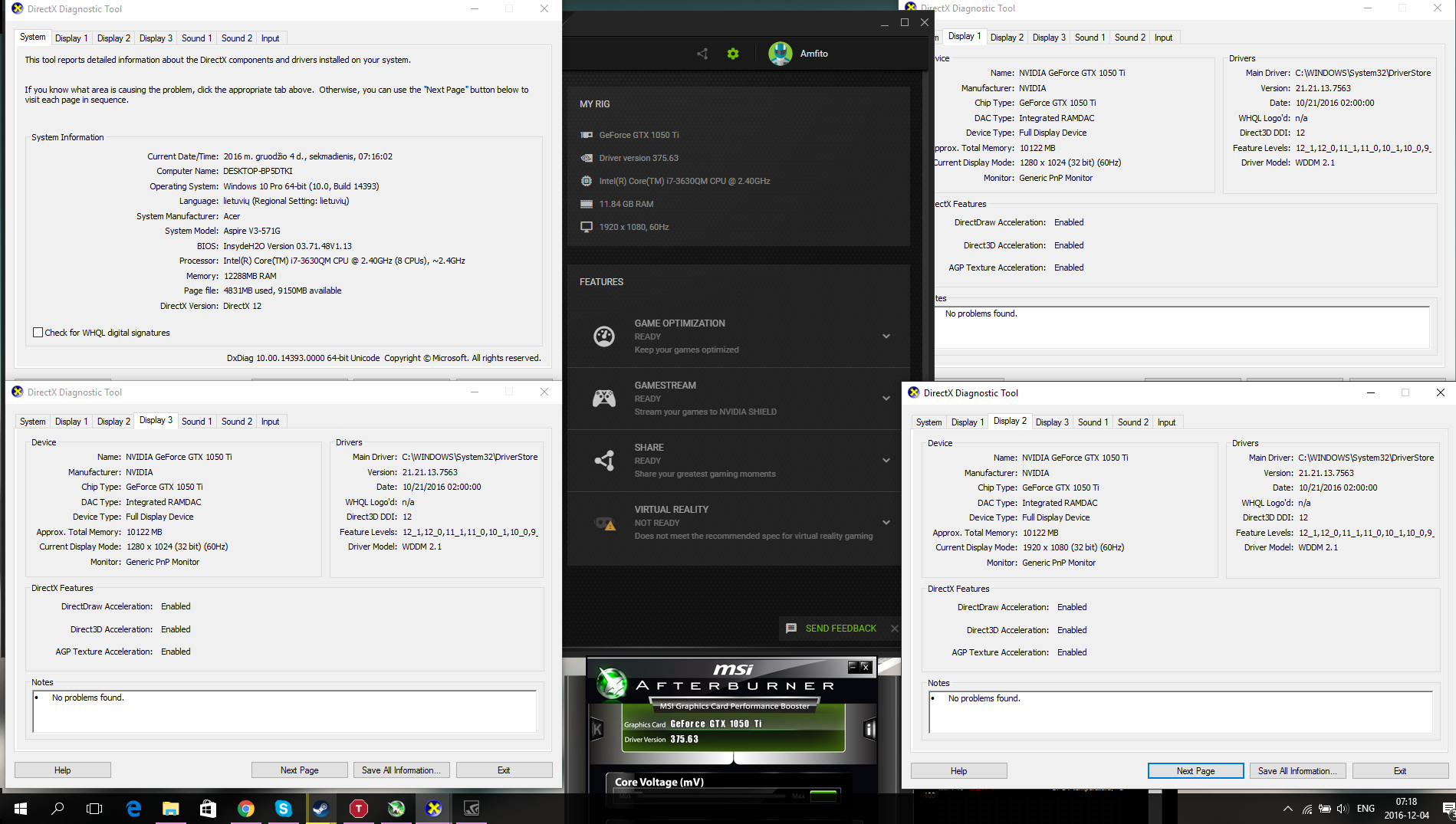Image resolution: width=1456 pixels, height=824 pixels.
Task: Click the ENG language indicator
Action: tap(1366, 809)
